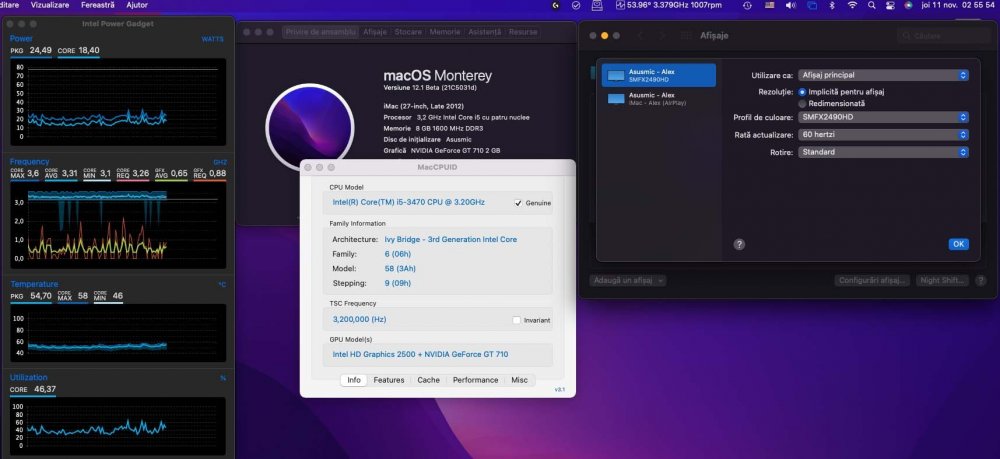Screen dimensions: 1000x459
Task: Click the CPU model Intel Core i5-3470 text
Action: point(409,202)
